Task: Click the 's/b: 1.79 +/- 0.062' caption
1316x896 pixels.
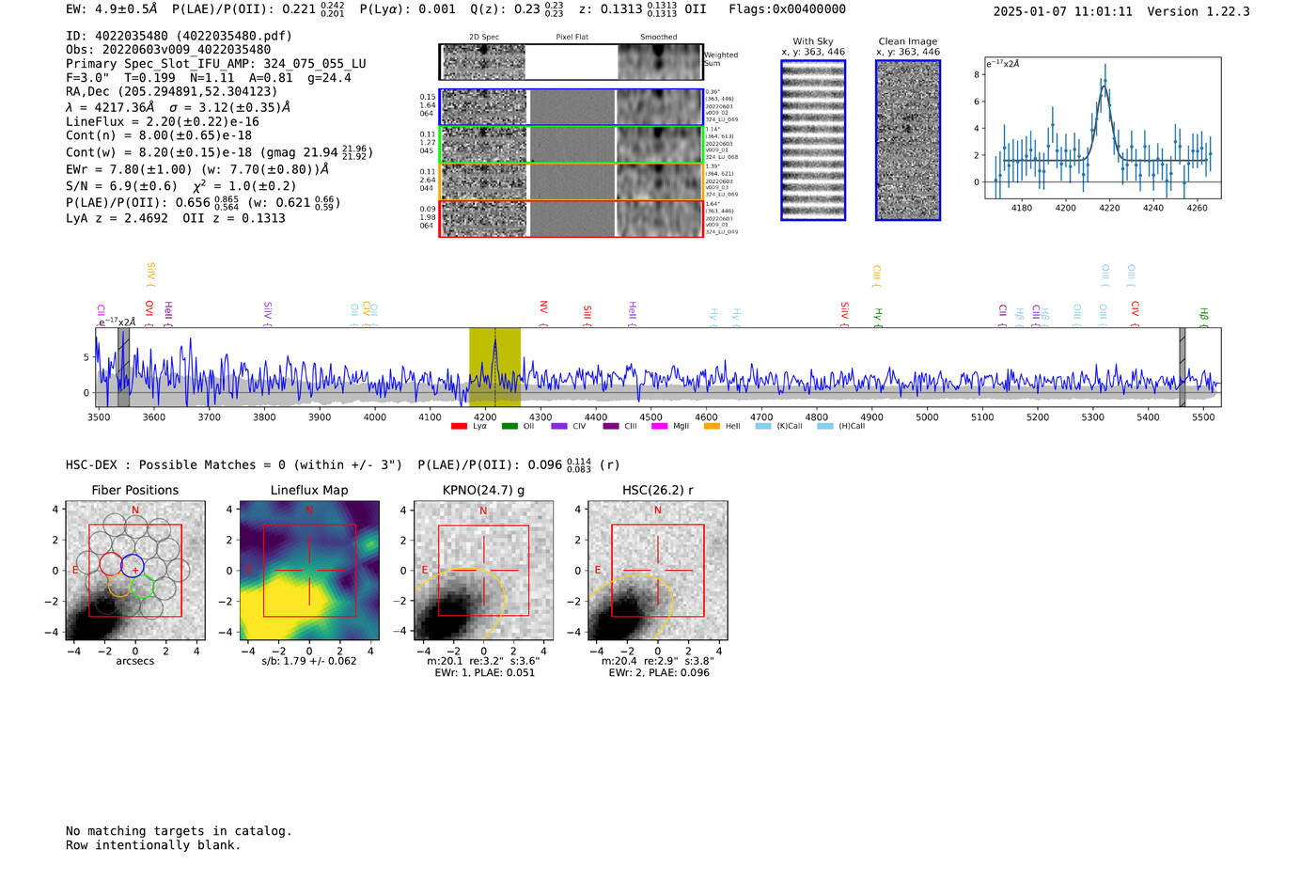Action: [309, 661]
